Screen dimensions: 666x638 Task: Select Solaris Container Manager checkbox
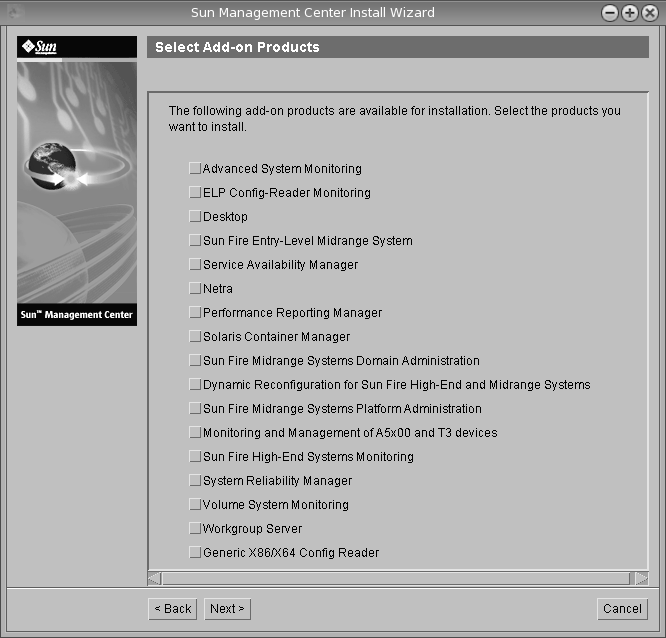point(195,336)
